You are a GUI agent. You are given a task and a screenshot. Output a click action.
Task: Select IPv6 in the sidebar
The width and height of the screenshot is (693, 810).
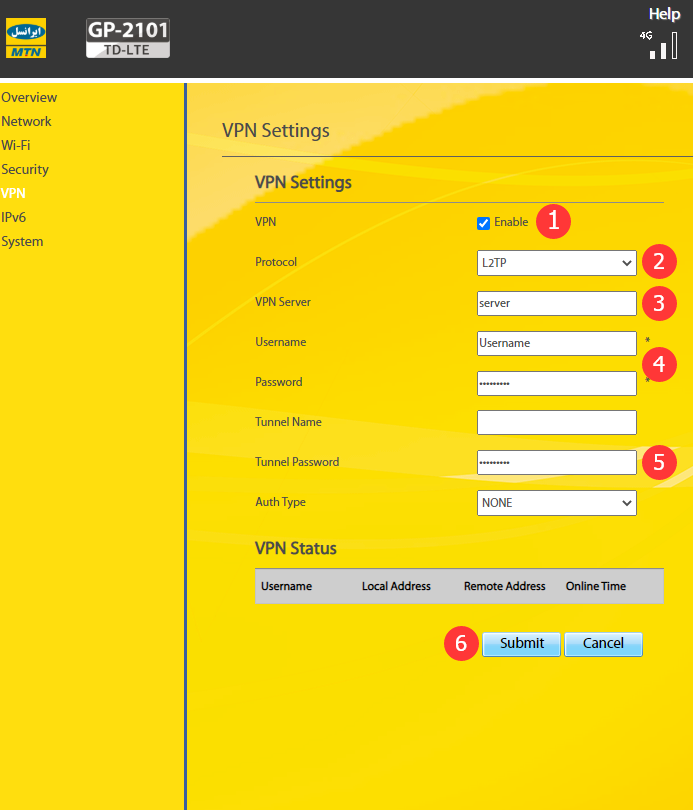[x=14, y=218]
